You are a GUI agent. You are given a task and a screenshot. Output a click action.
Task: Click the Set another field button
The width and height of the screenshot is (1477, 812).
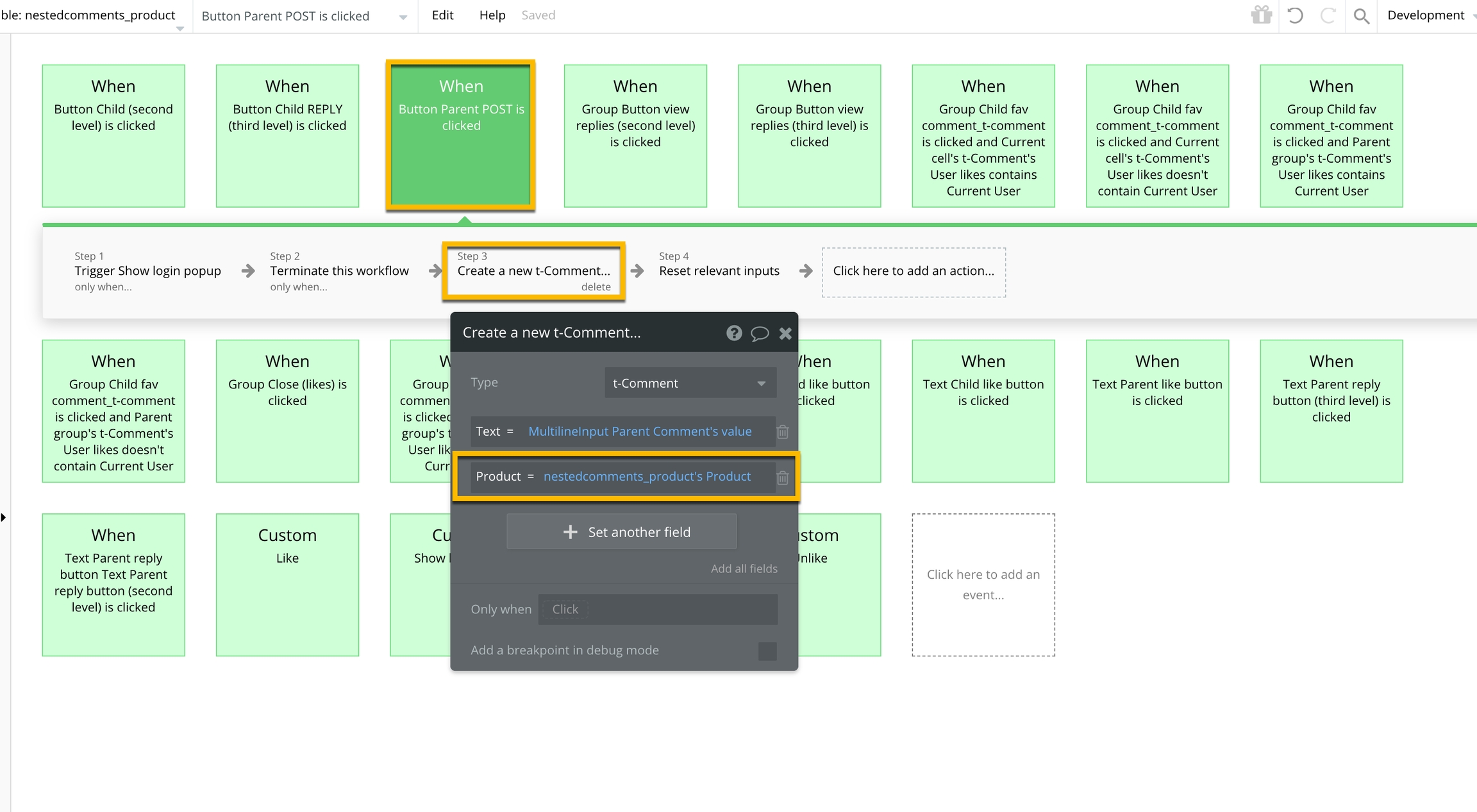point(621,532)
